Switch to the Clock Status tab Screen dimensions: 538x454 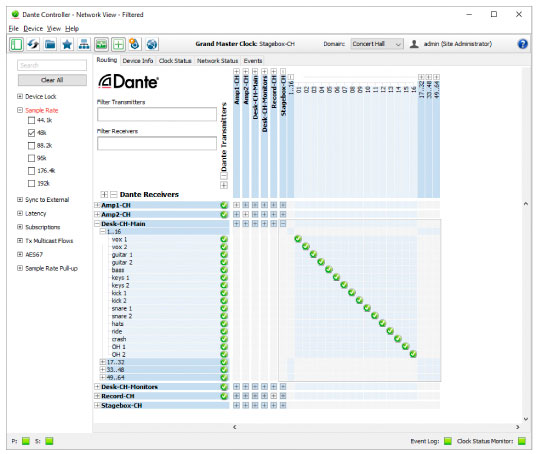point(175,61)
